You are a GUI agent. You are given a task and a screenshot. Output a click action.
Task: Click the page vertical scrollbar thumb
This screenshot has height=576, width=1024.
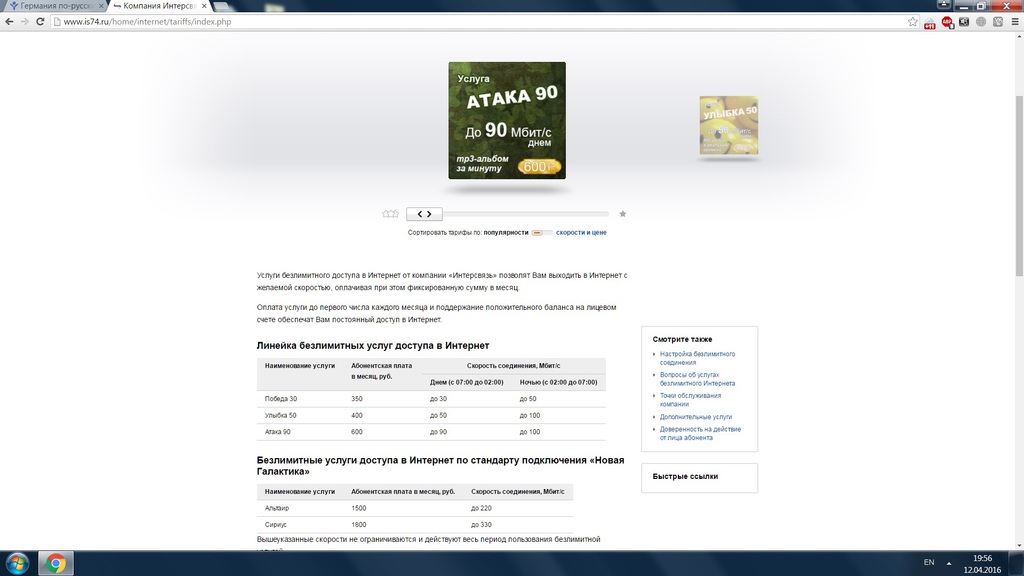coord(1019,186)
